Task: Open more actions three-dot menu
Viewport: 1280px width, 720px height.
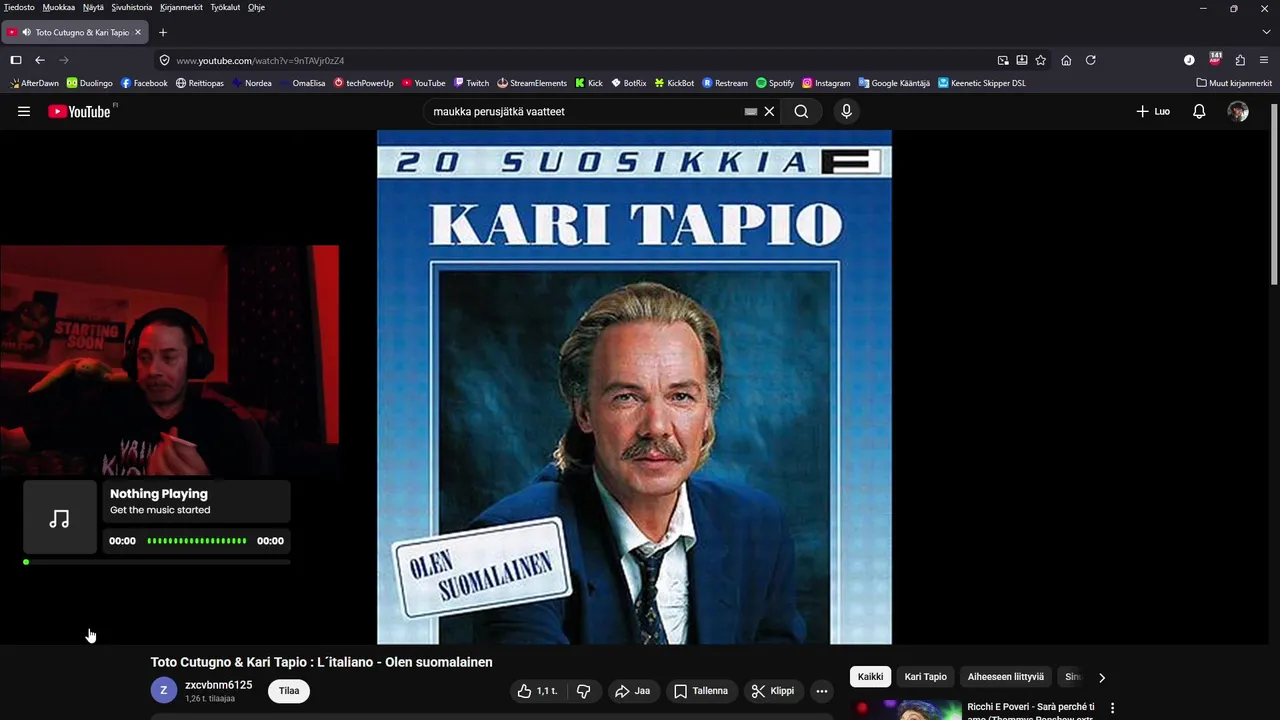Action: [x=821, y=691]
